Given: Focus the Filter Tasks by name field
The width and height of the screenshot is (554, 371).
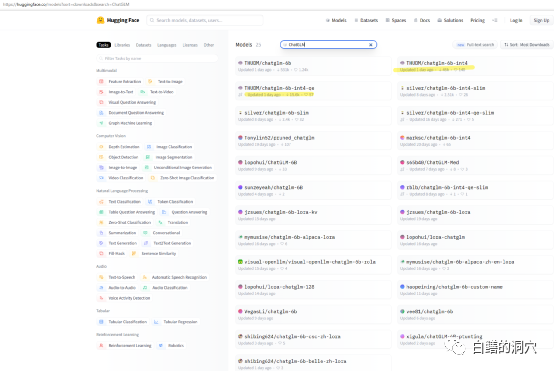Looking at the screenshot, I should (157, 58).
